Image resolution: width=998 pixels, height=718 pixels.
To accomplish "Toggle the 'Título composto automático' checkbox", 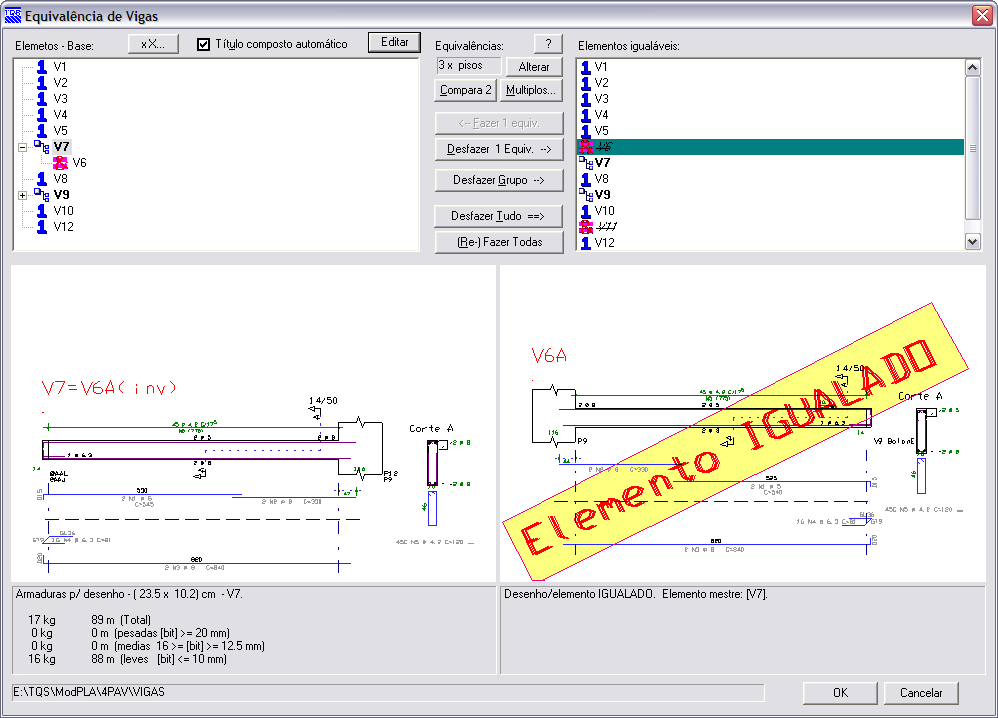I will point(204,44).
